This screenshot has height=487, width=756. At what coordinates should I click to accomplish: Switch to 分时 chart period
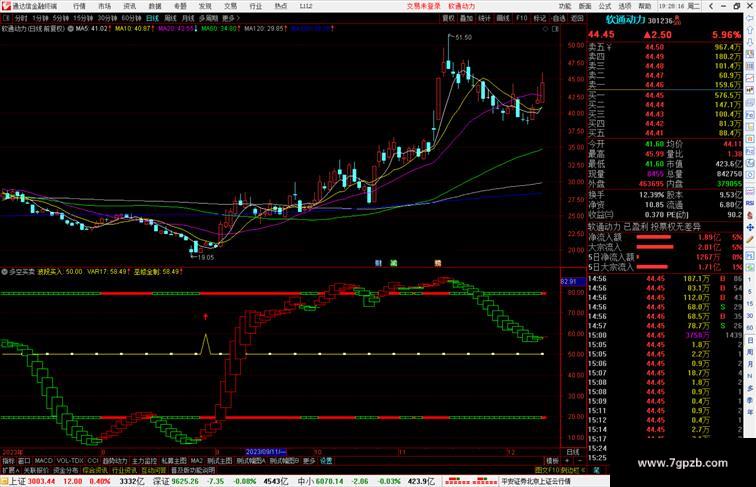[x=21, y=18]
